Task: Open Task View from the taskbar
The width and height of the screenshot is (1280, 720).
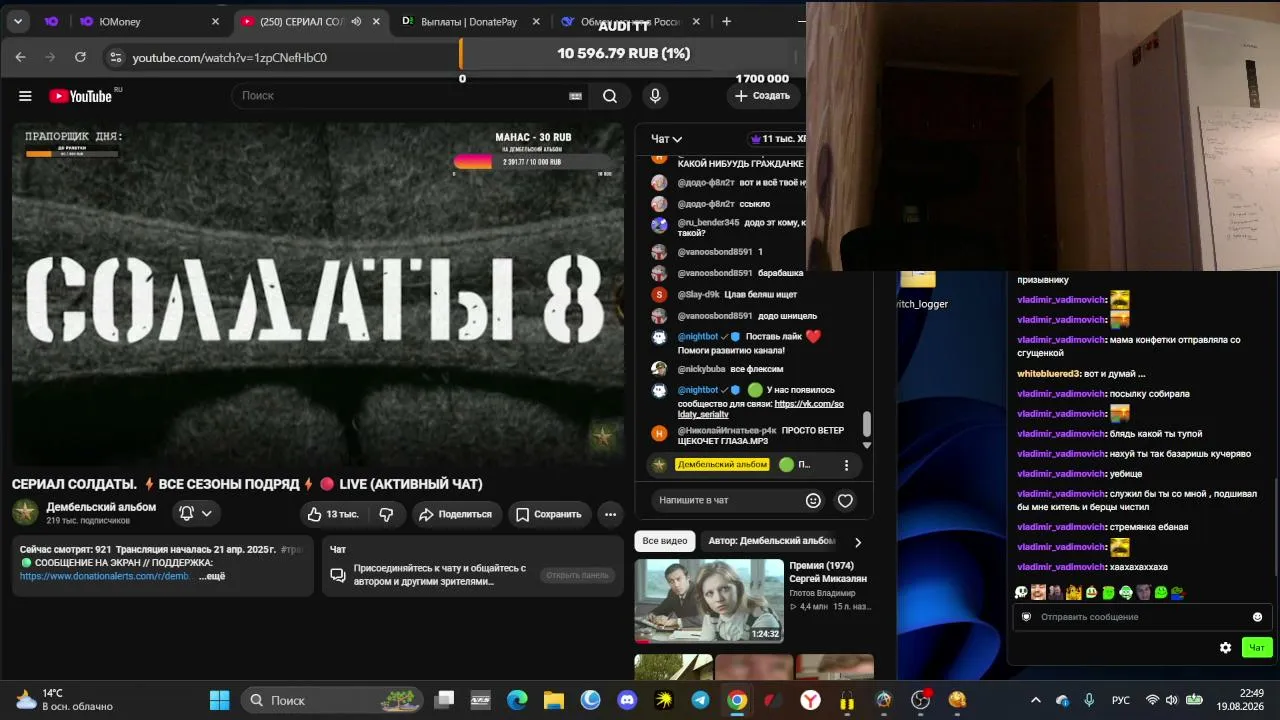Action: (444, 700)
